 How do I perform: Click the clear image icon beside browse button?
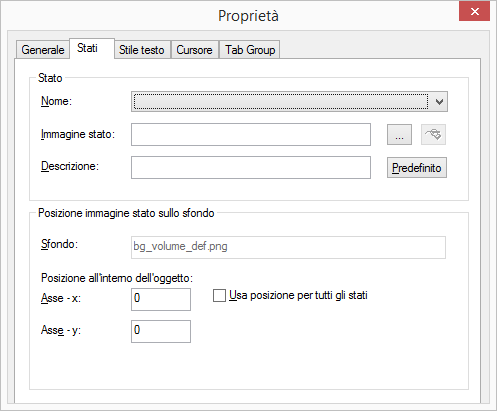433,135
